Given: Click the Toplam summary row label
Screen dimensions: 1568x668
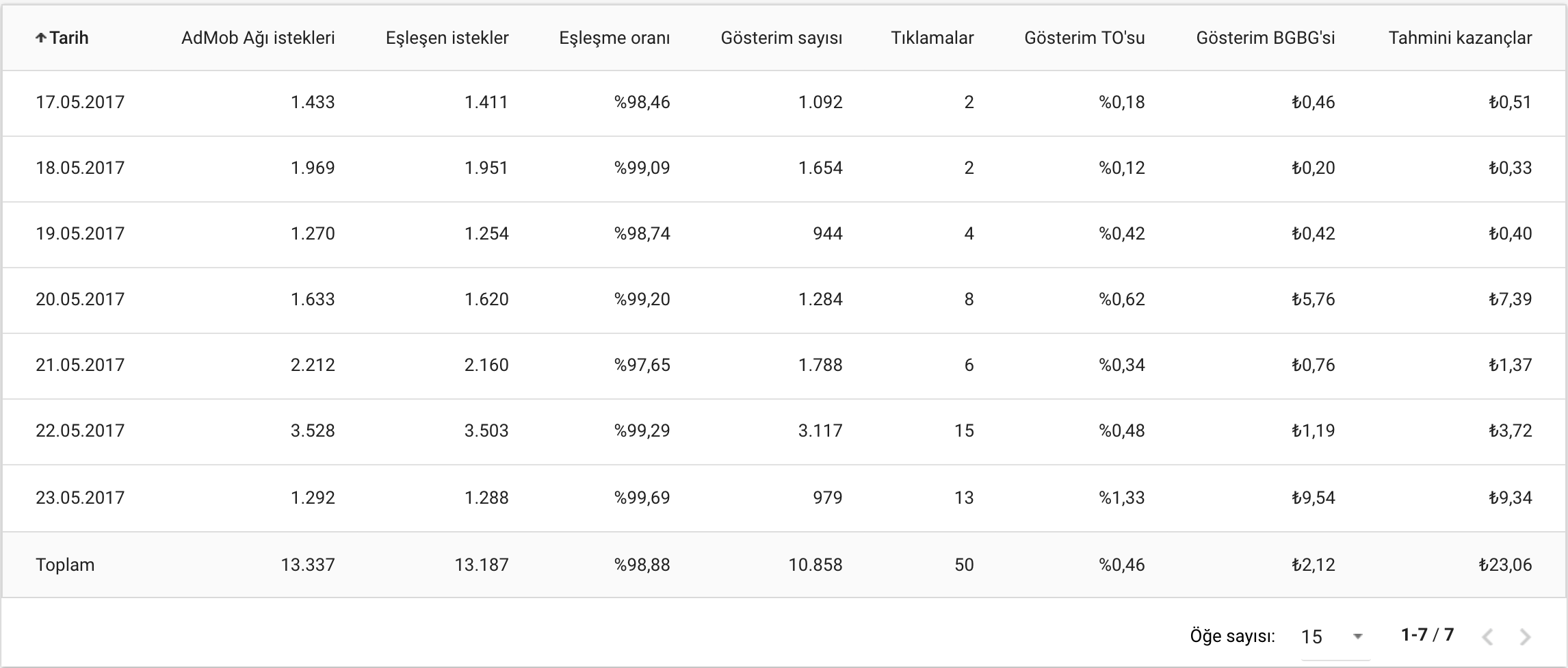Looking at the screenshot, I should [x=65, y=565].
